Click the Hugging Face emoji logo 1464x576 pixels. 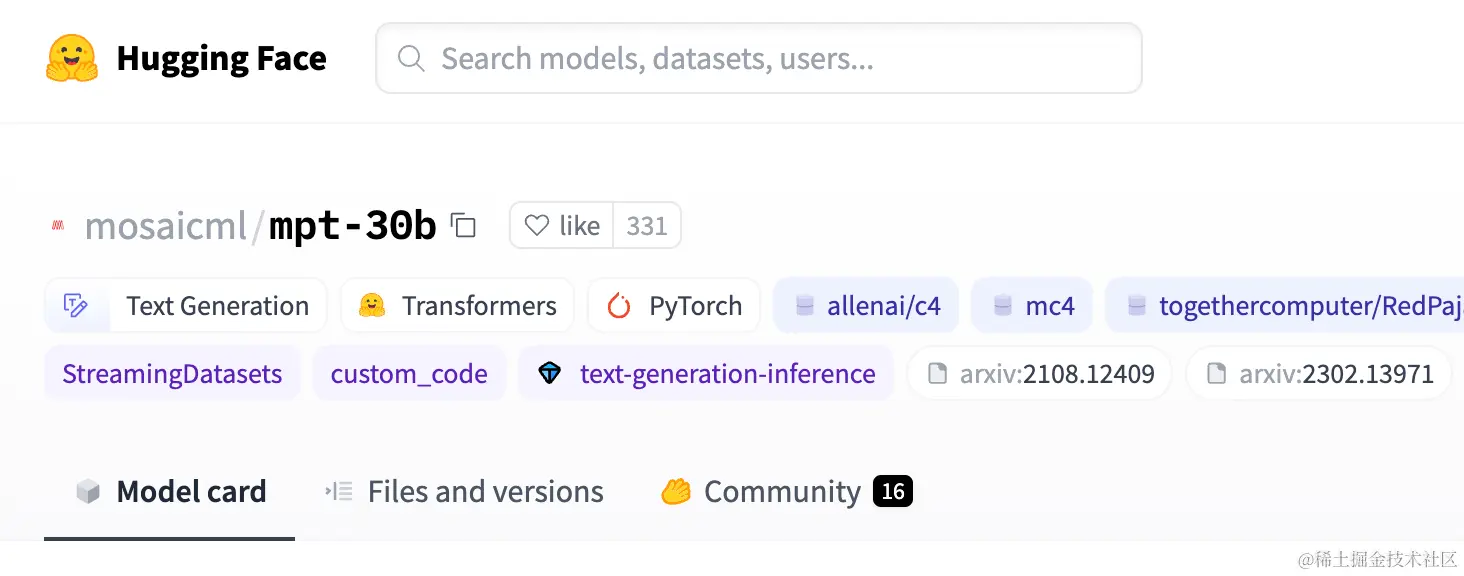(72, 58)
